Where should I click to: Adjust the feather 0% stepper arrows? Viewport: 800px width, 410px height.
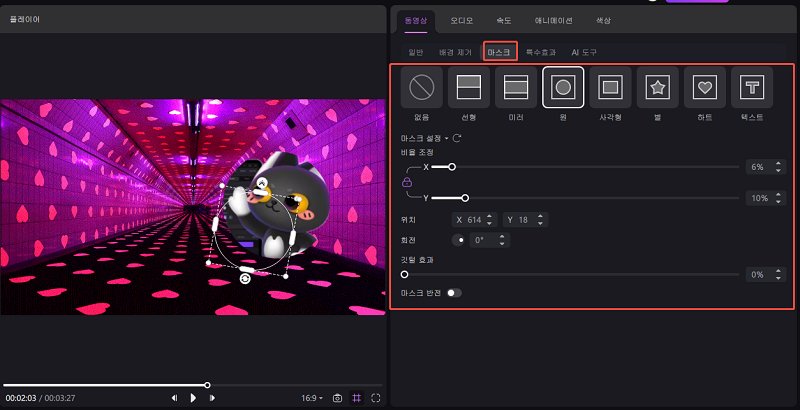tap(778, 274)
